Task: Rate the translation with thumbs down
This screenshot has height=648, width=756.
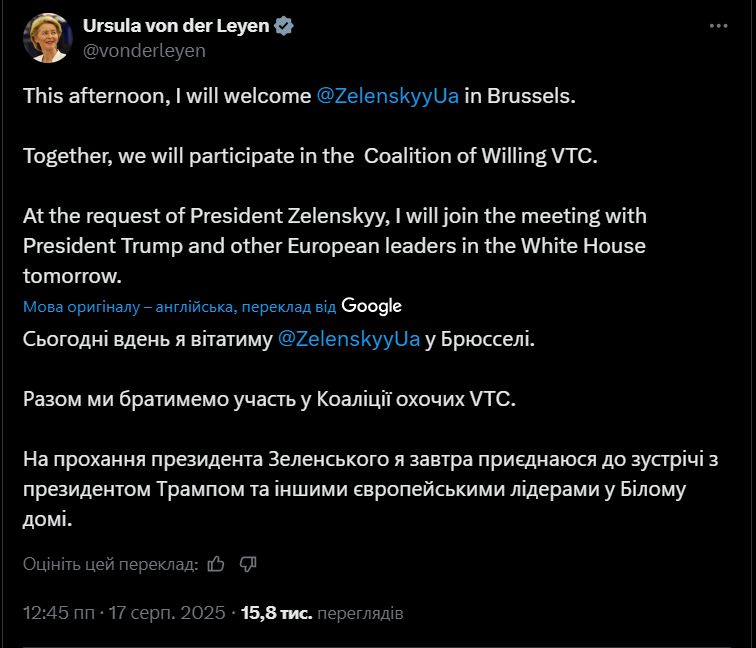Action: coord(248,564)
